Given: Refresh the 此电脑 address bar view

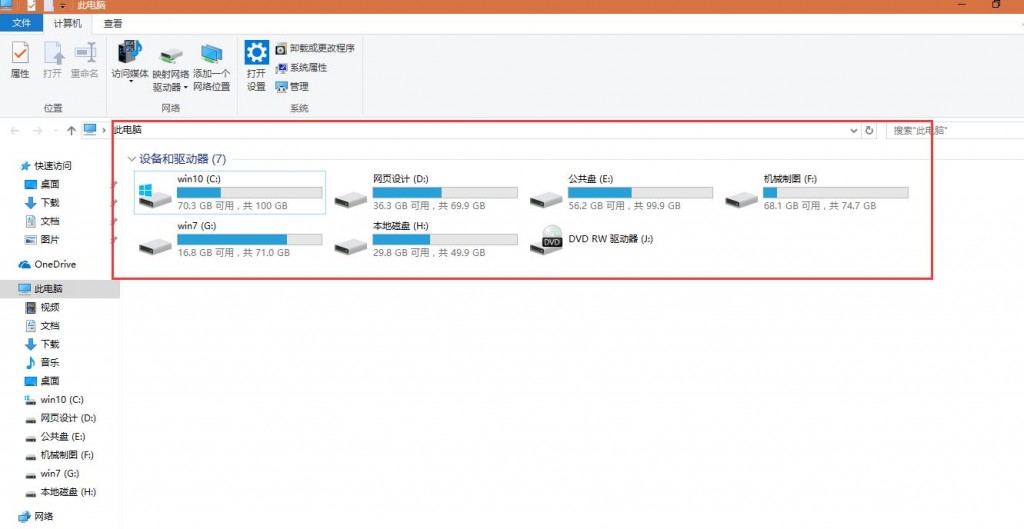Looking at the screenshot, I should coord(869,131).
